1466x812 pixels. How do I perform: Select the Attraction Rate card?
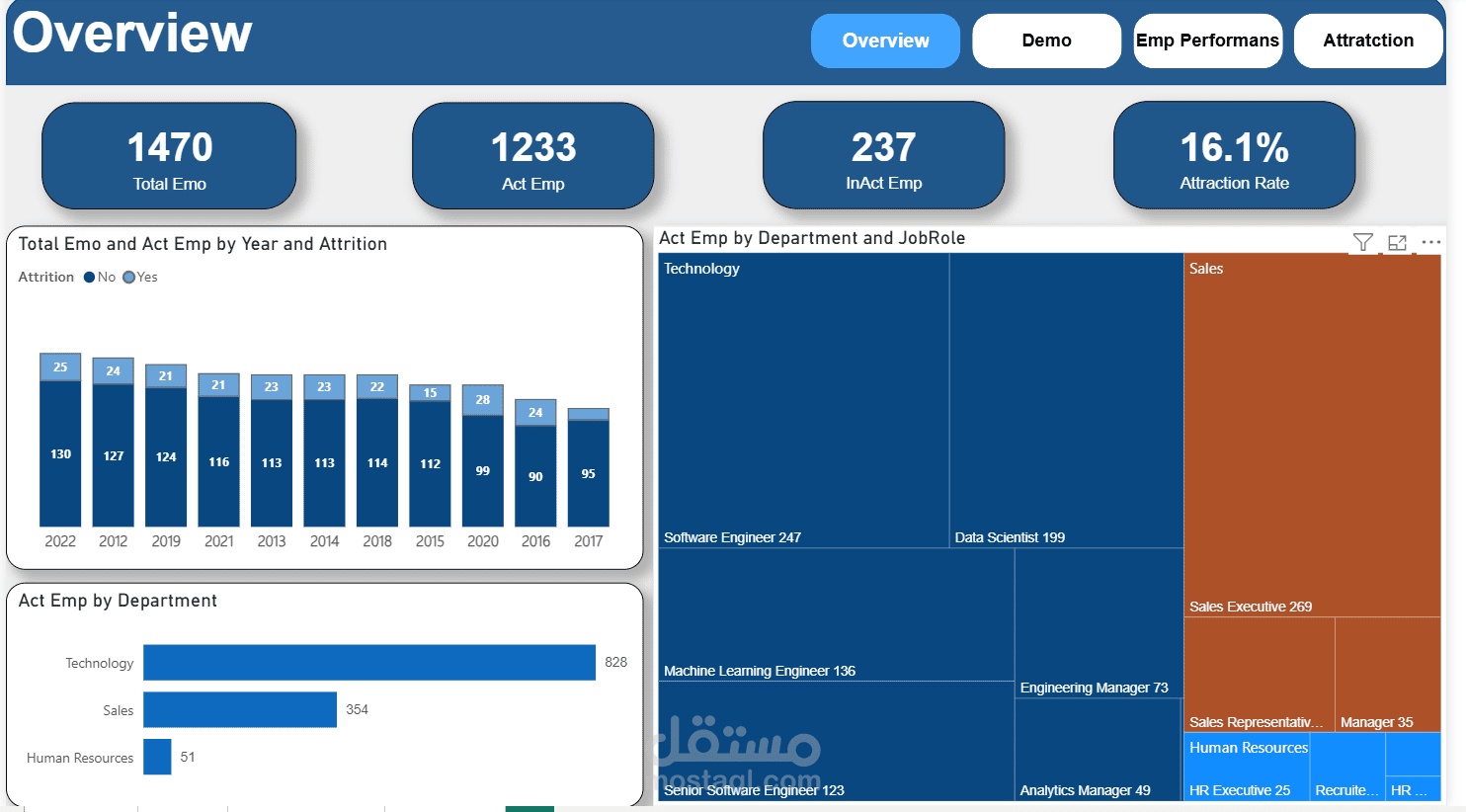pyautogui.click(x=1234, y=156)
